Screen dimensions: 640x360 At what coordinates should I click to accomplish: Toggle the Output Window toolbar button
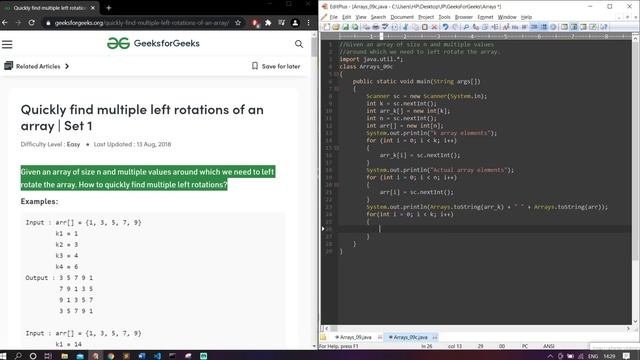click(x=583, y=27)
